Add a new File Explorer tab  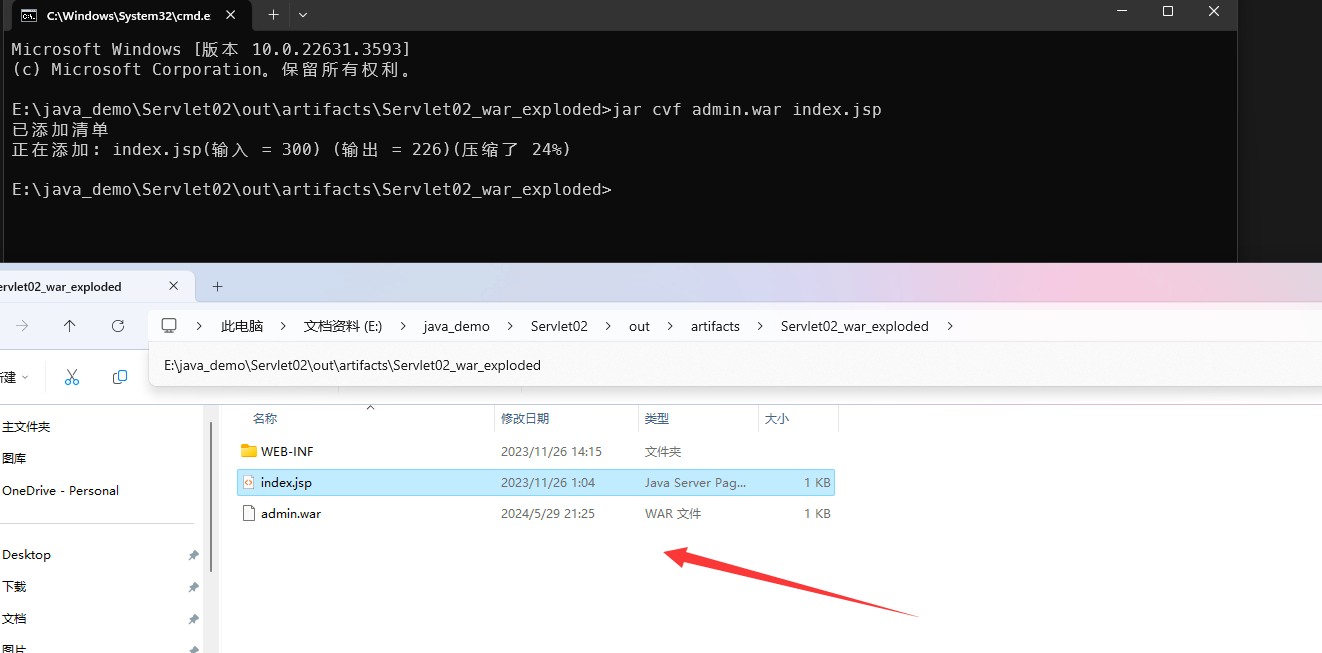[217, 286]
